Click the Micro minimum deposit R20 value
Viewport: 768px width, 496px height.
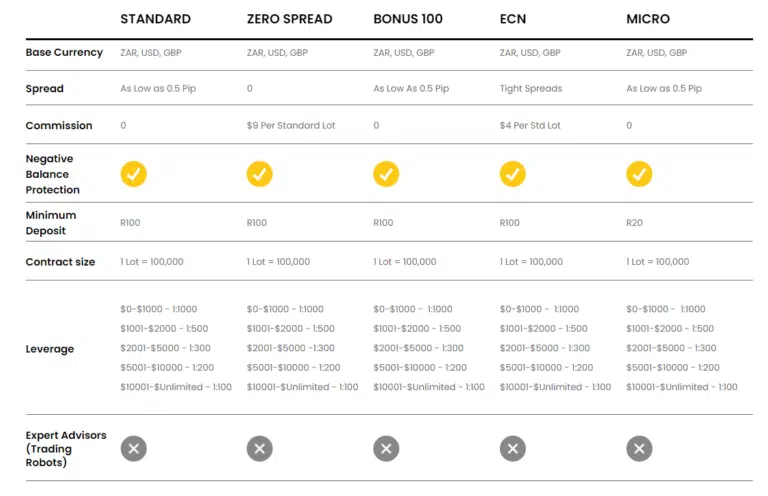pyautogui.click(x=635, y=223)
